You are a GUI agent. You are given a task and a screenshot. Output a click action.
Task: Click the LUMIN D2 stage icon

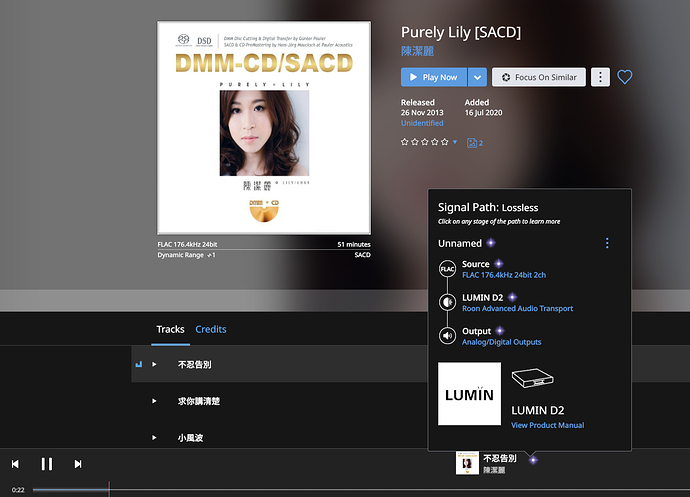click(448, 302)
